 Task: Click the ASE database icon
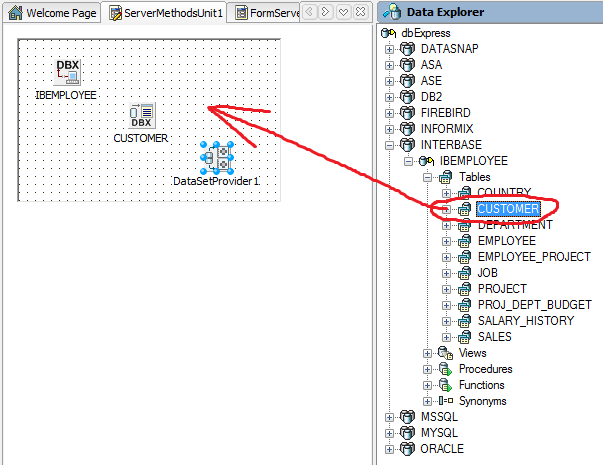coord(407,81)
